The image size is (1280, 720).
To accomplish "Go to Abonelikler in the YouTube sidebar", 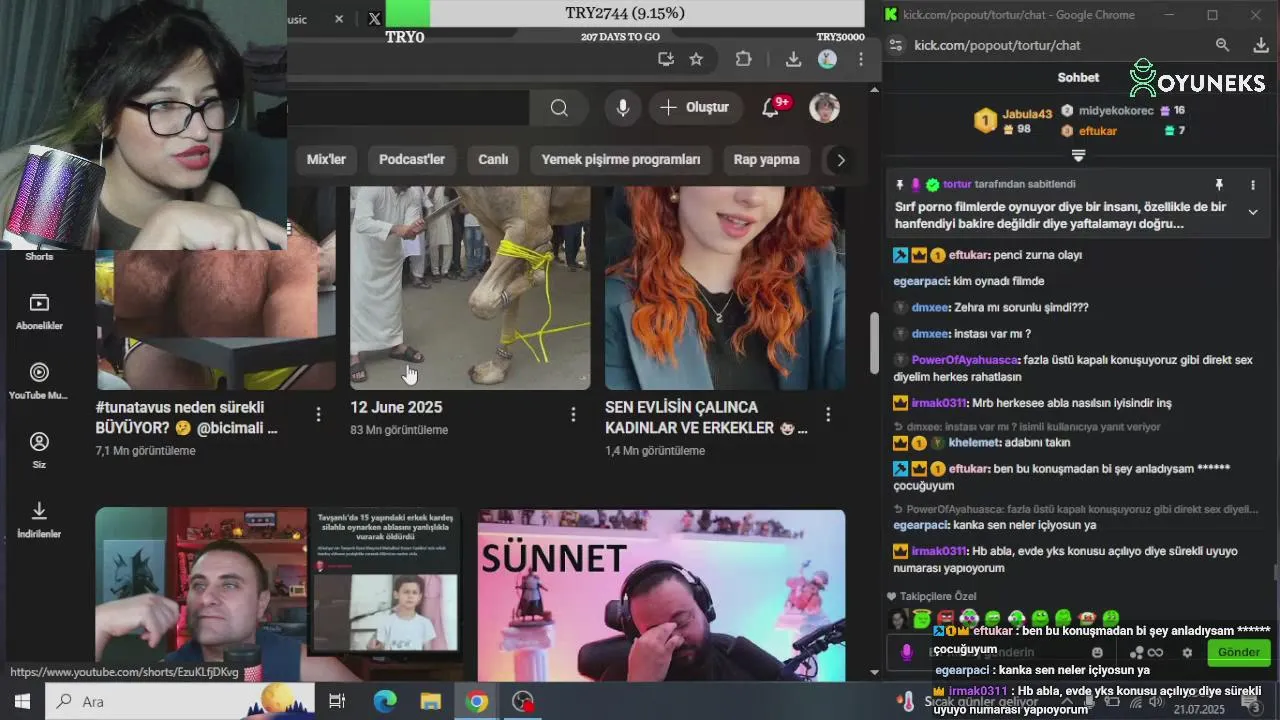I will [x=39, y=312].
